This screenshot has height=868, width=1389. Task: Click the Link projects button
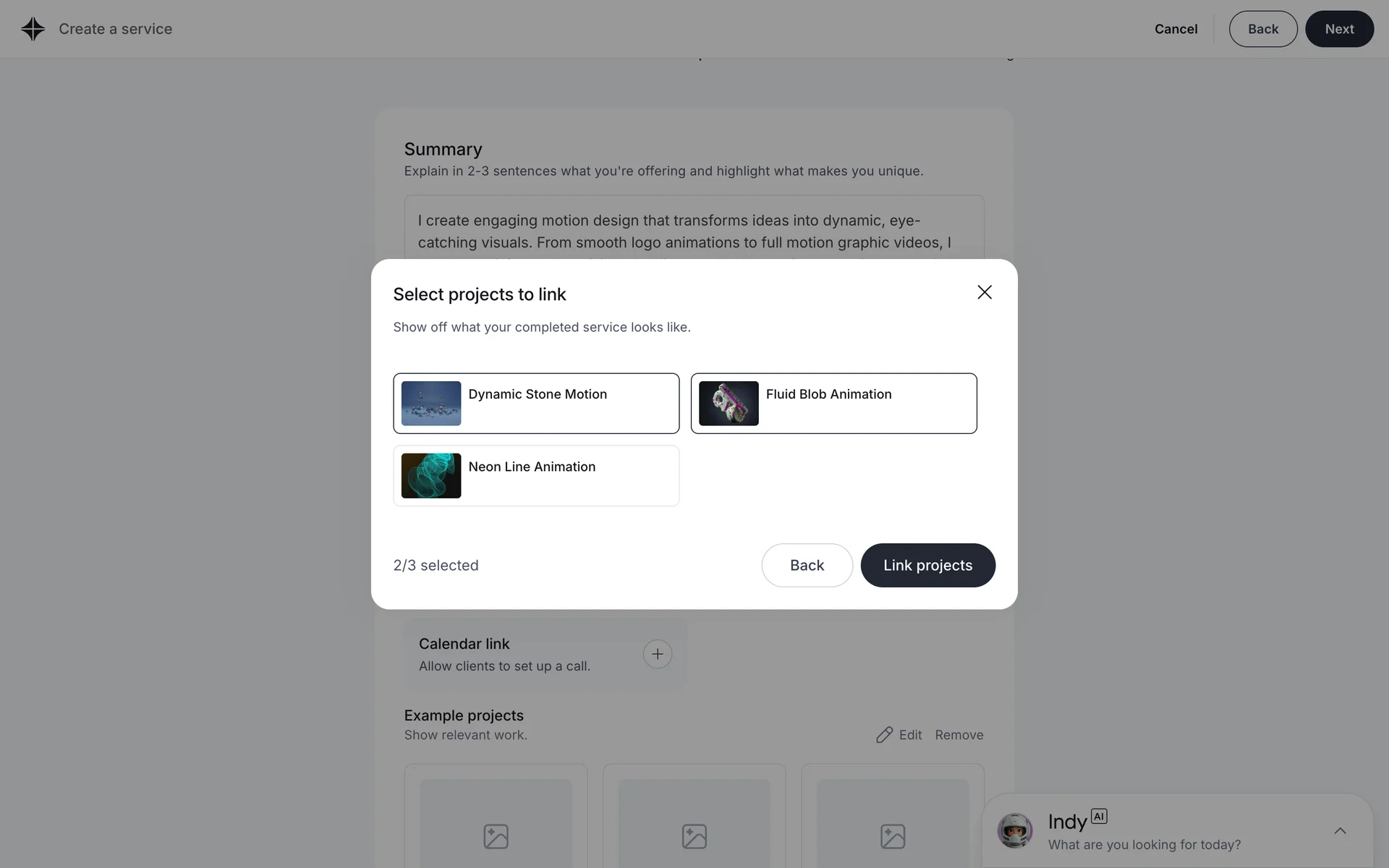pos(927,566)
